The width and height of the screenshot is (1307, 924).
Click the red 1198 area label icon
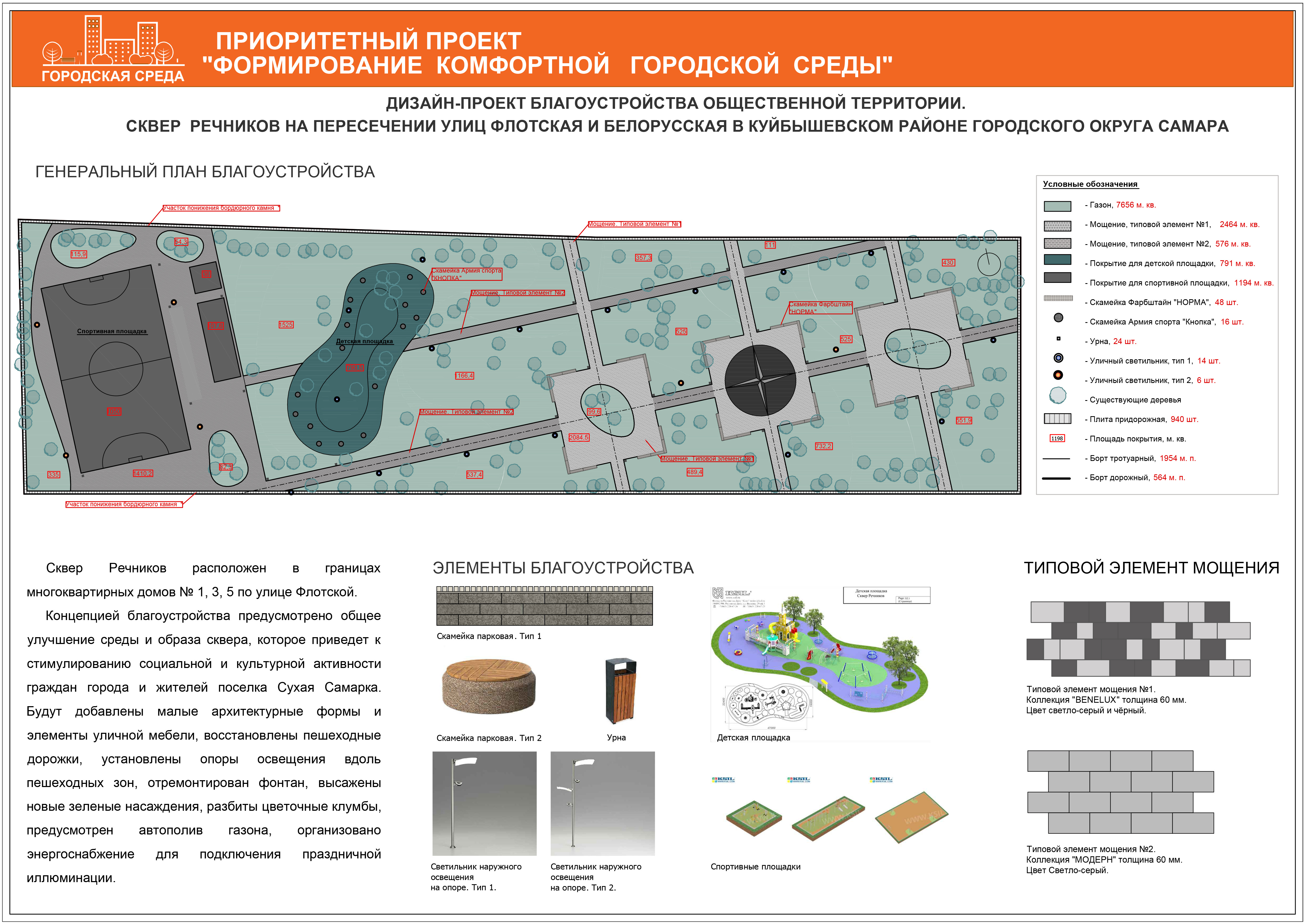pyautogui.click(x=1057, y=438)
